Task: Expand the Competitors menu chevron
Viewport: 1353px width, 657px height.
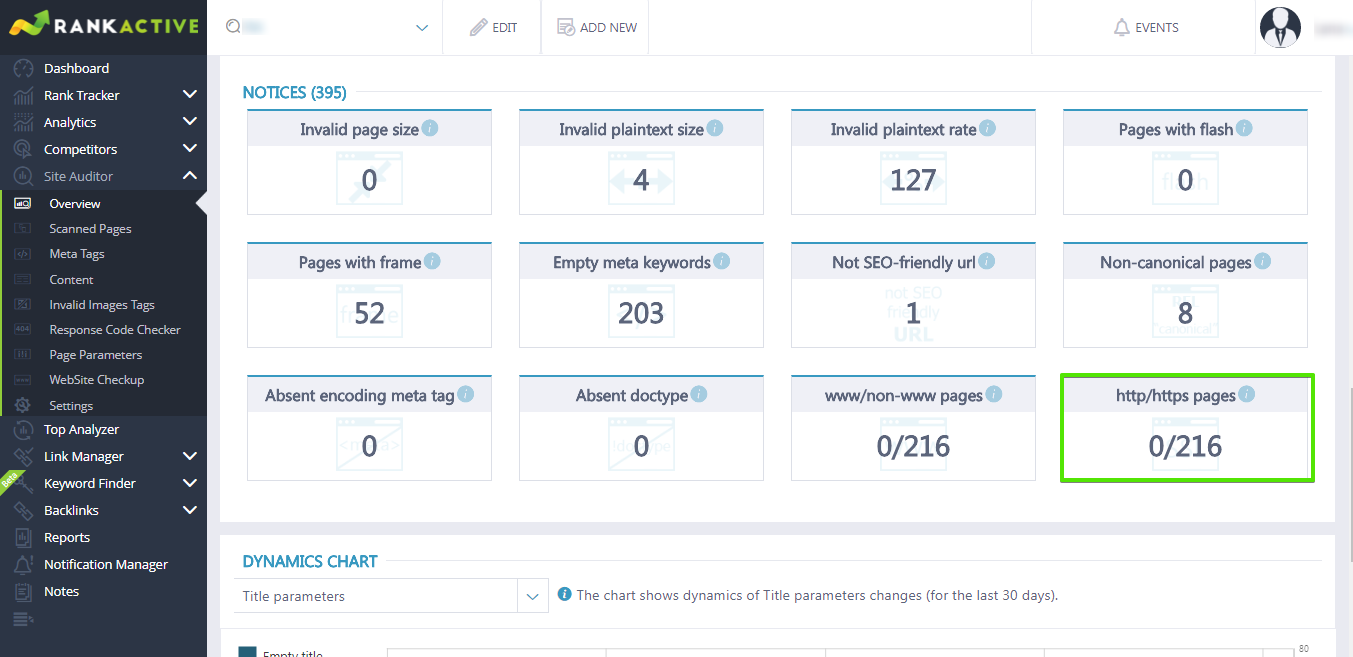Action: [190, 149]
